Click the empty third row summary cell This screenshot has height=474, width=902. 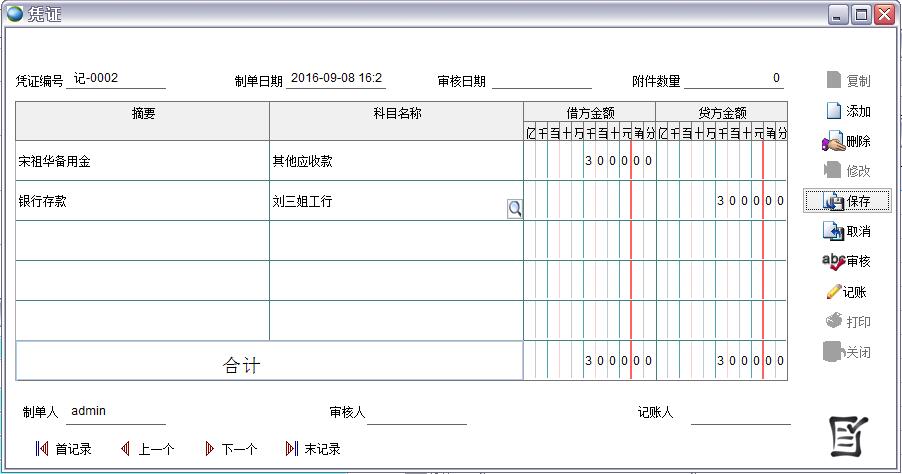click(x=142, y=241)
